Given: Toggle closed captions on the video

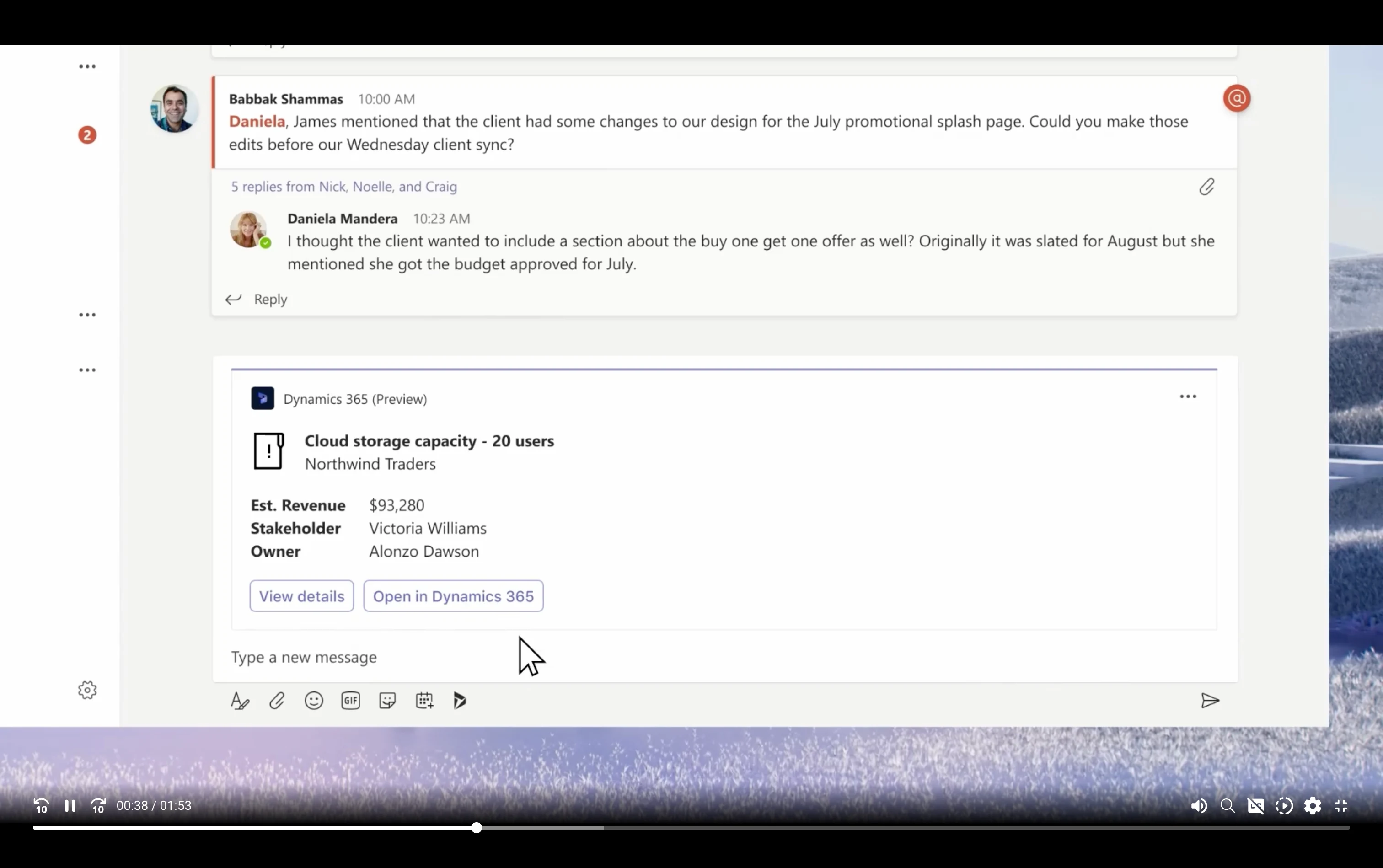Looking at the screenshot, I should 1255,806.
